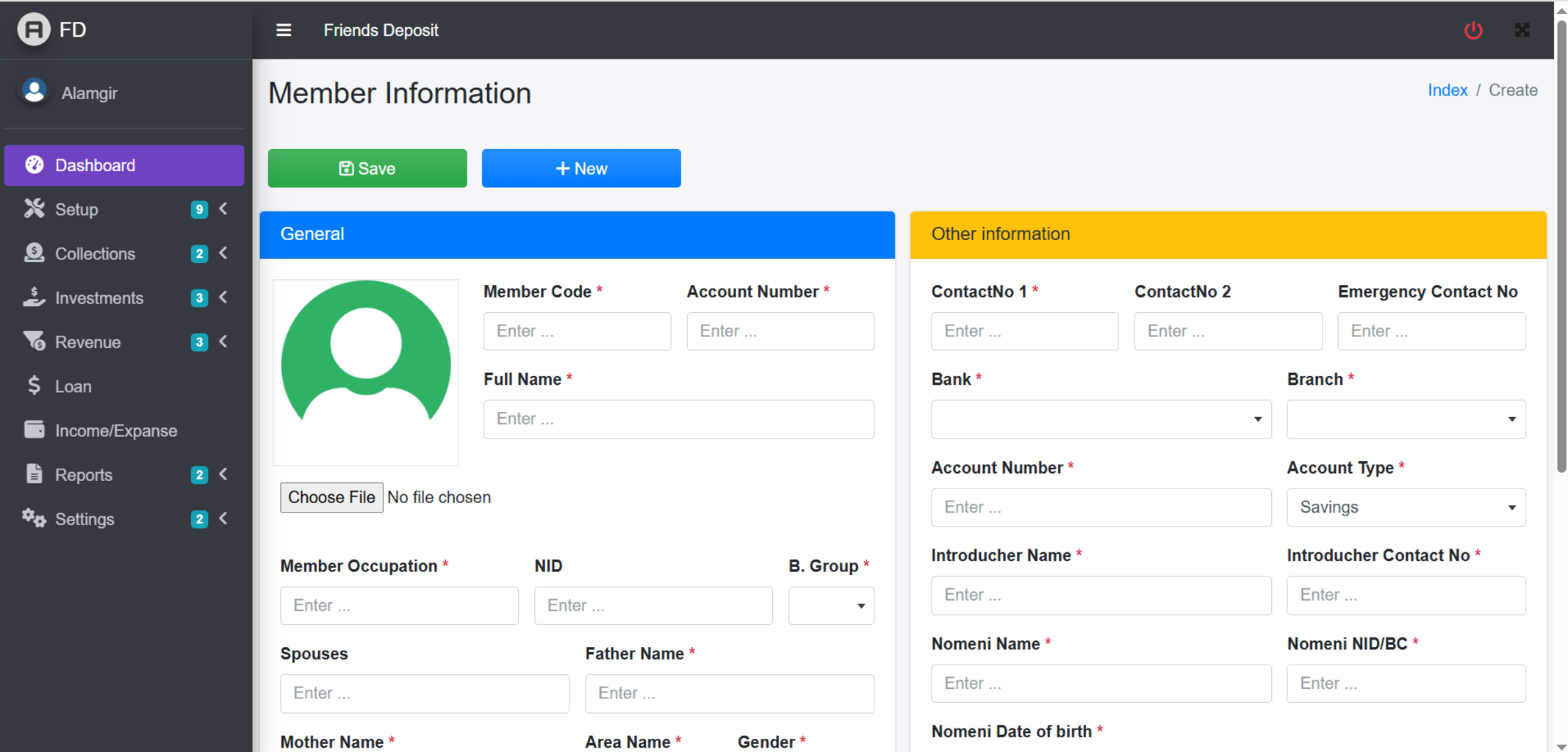Open the Bank dropdown
Screen dimensions: 1568x752
(1100, 419)
